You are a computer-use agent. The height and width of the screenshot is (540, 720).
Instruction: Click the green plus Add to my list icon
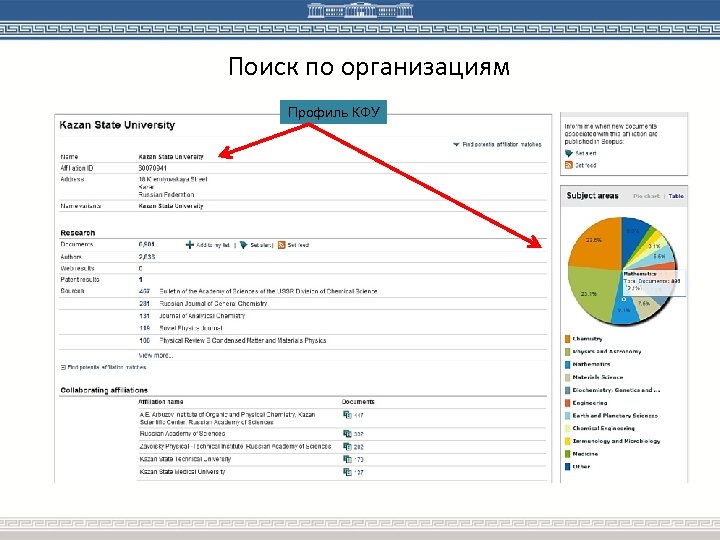190,245
